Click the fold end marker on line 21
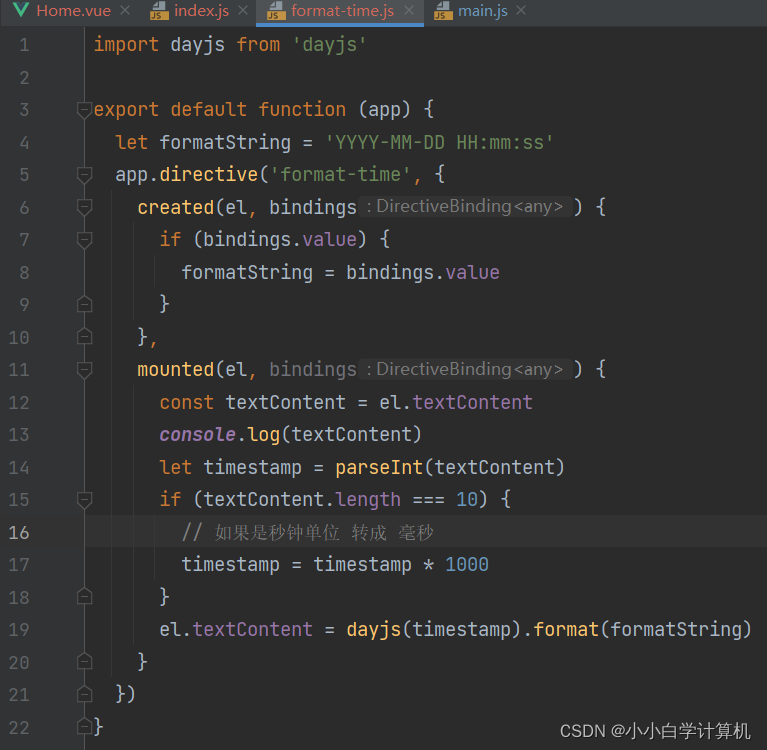Screen dimensions: 767x750 [x=85, y=694]
